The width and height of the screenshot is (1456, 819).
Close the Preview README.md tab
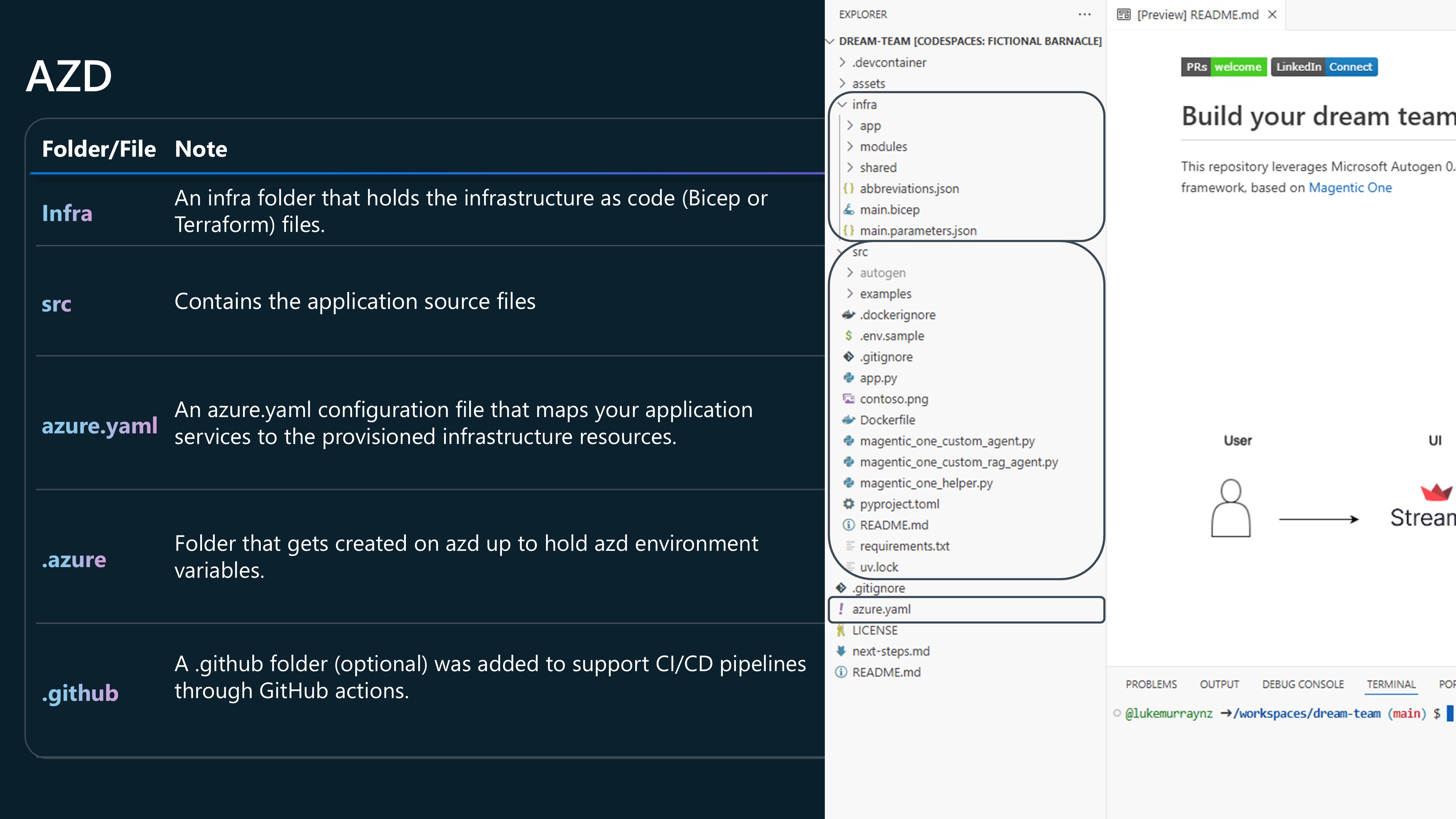coord(1272,15)
